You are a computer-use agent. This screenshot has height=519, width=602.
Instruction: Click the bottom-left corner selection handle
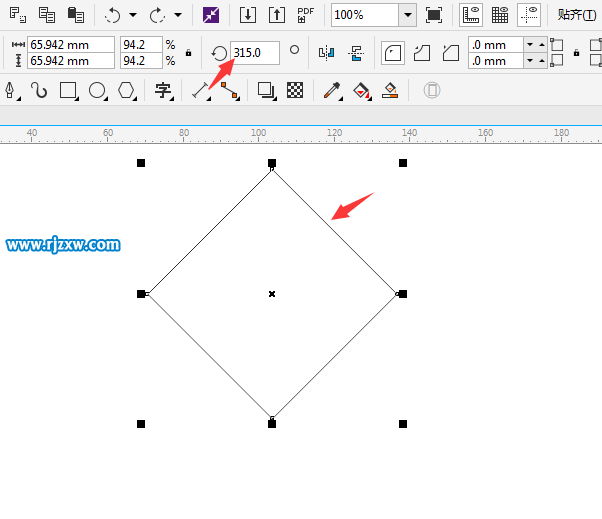tap(141, 424)
